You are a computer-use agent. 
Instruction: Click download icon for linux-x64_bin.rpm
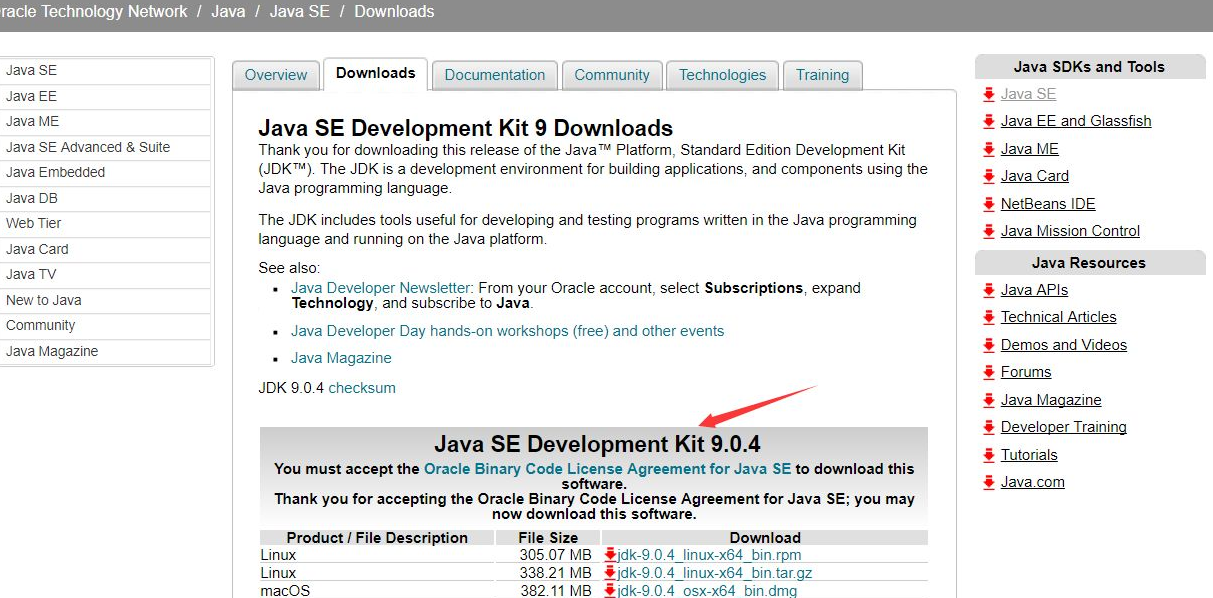point(610,555)
